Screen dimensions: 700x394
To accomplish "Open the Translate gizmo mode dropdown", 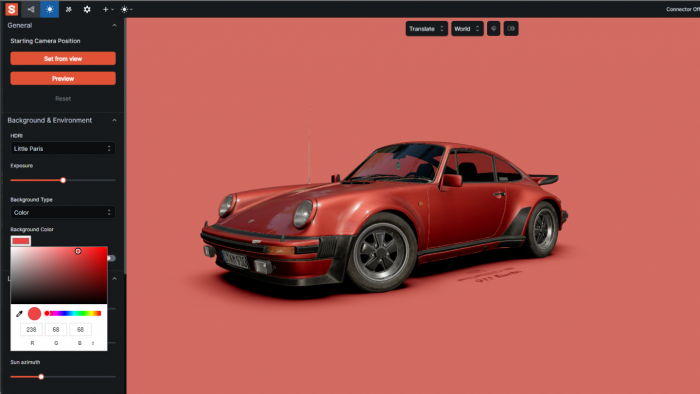I will (x=426, y=29).
